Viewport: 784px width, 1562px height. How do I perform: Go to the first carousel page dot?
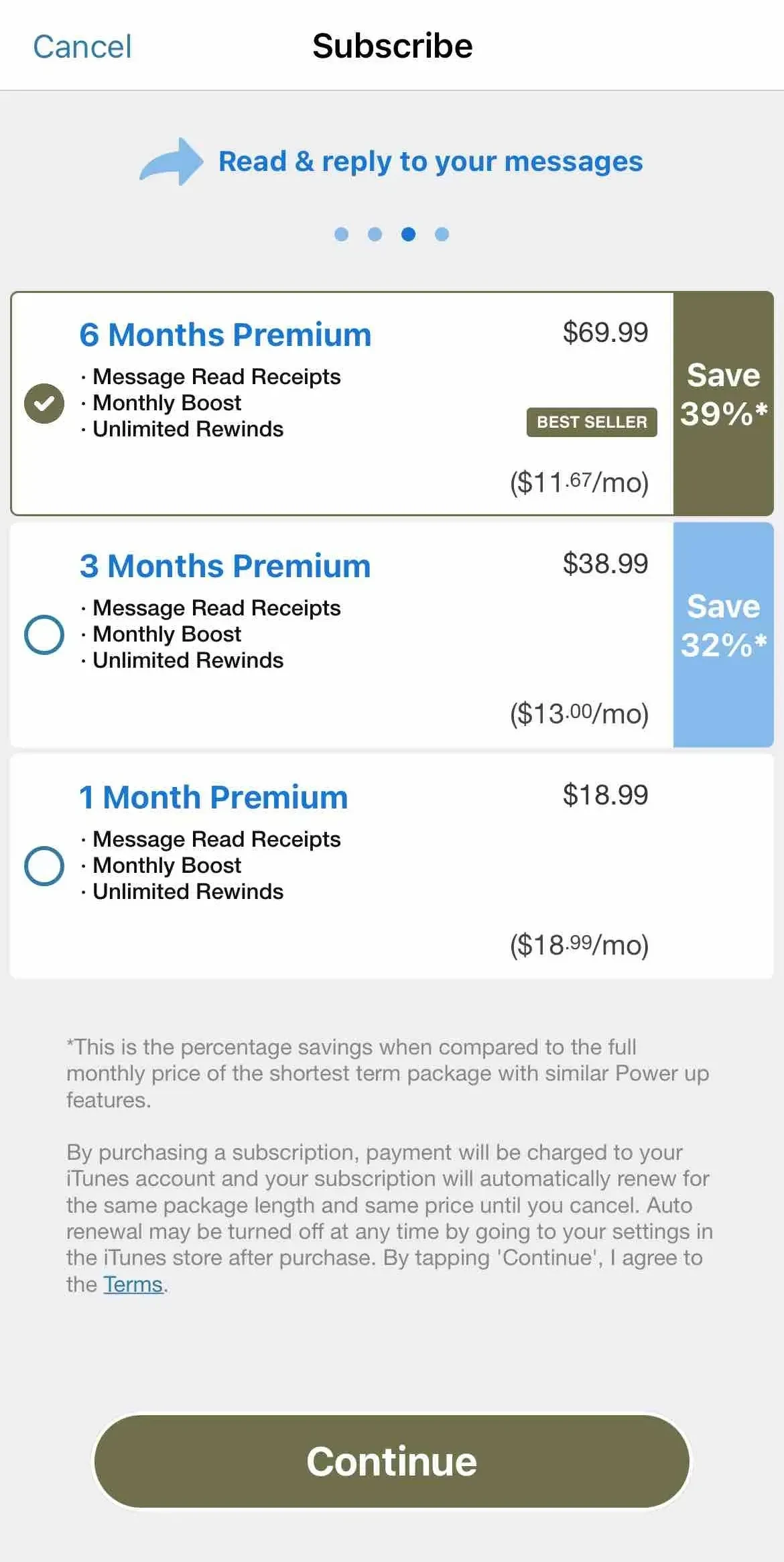coord(341,234)
